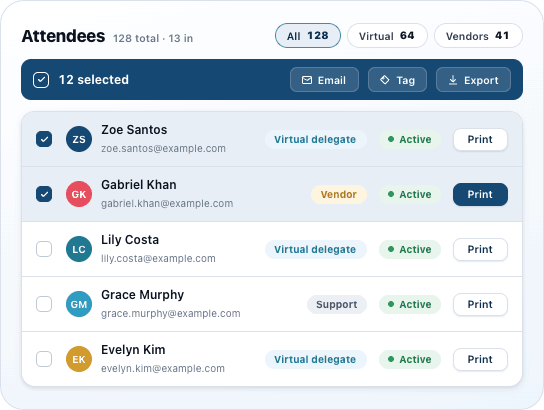This screenshot has width=544, height=410.
Task: Click the Virtual delegate badge for Zoe Santos
Action: tap(316, 139)
